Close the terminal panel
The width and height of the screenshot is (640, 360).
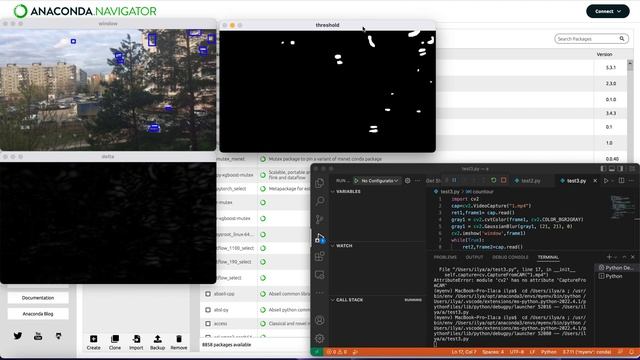pos(633,257)
